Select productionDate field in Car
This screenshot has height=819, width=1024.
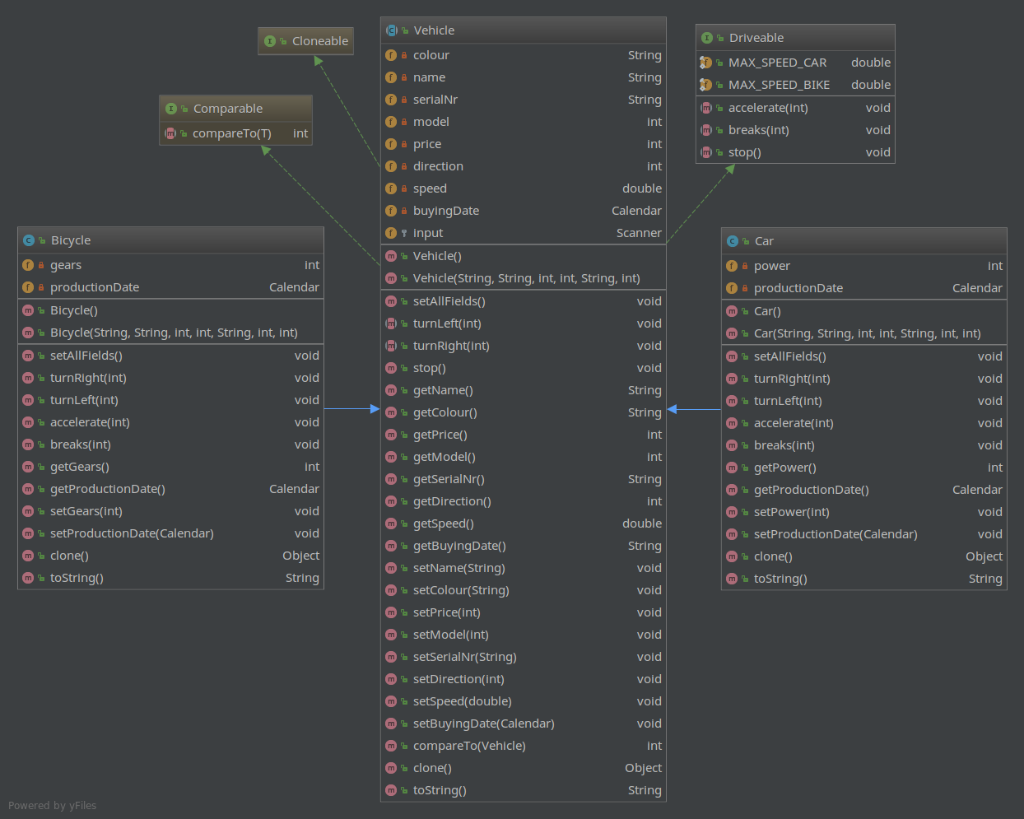click(864, 288)
